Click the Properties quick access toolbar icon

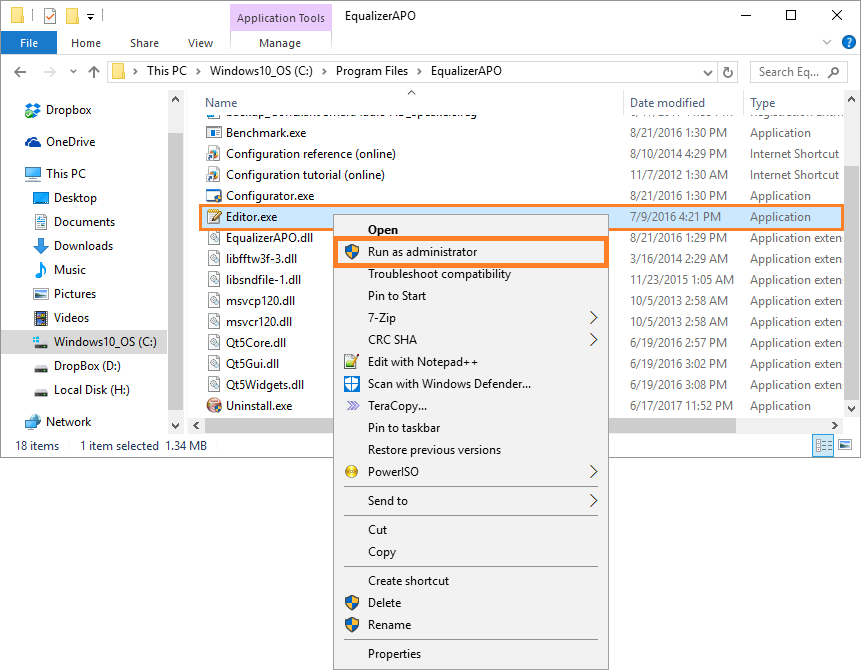[50, 16]
